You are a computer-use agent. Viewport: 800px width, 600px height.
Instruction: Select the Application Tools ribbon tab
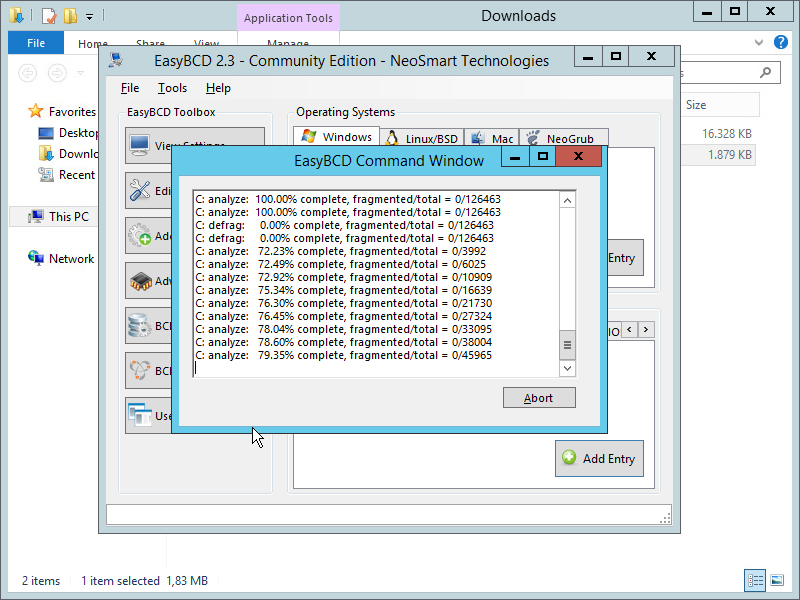coord(288,18)
